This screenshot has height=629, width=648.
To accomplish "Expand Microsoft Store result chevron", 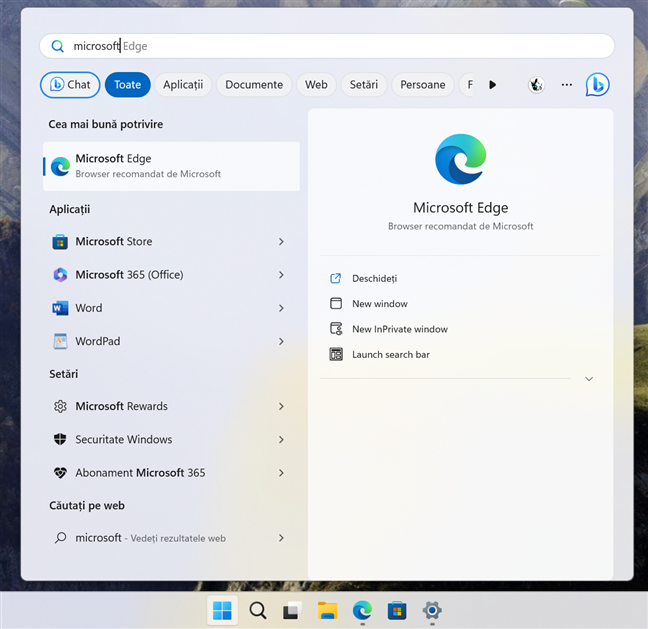I will click(x=281, y=241).
